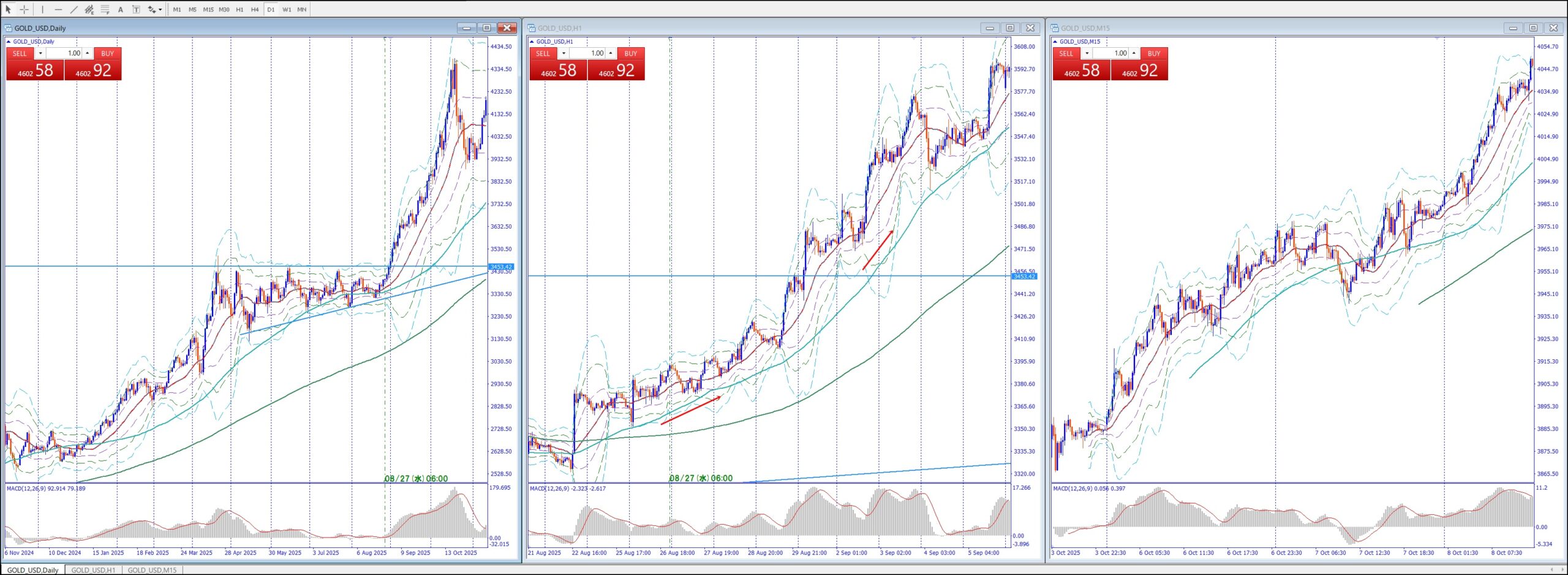Switch to GOLD_USD,H1 tab at bottom
The width and height of the screenshot is (1568, 575).
pos(93,570)
